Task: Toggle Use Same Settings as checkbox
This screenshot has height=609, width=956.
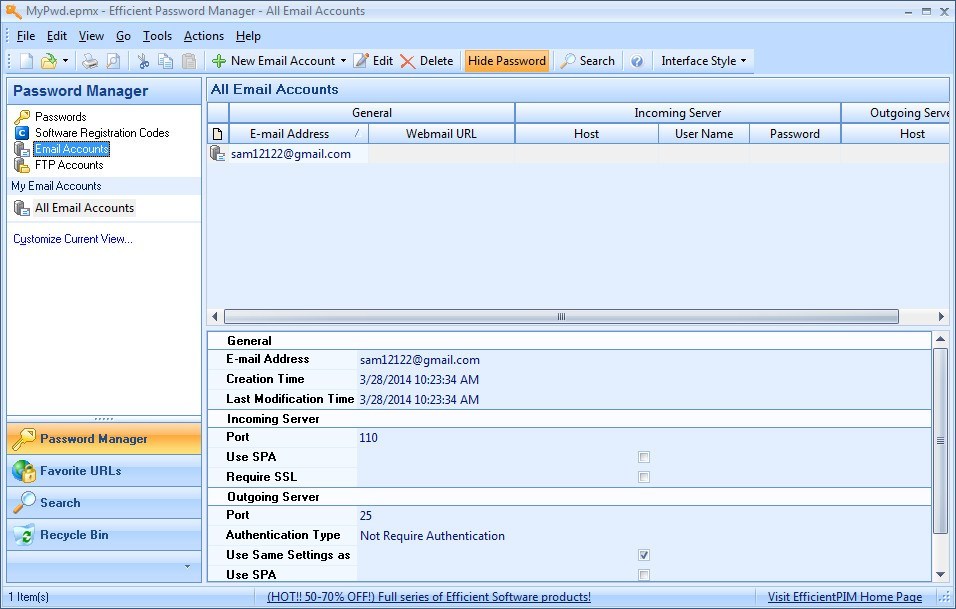Action: point(644,555)
